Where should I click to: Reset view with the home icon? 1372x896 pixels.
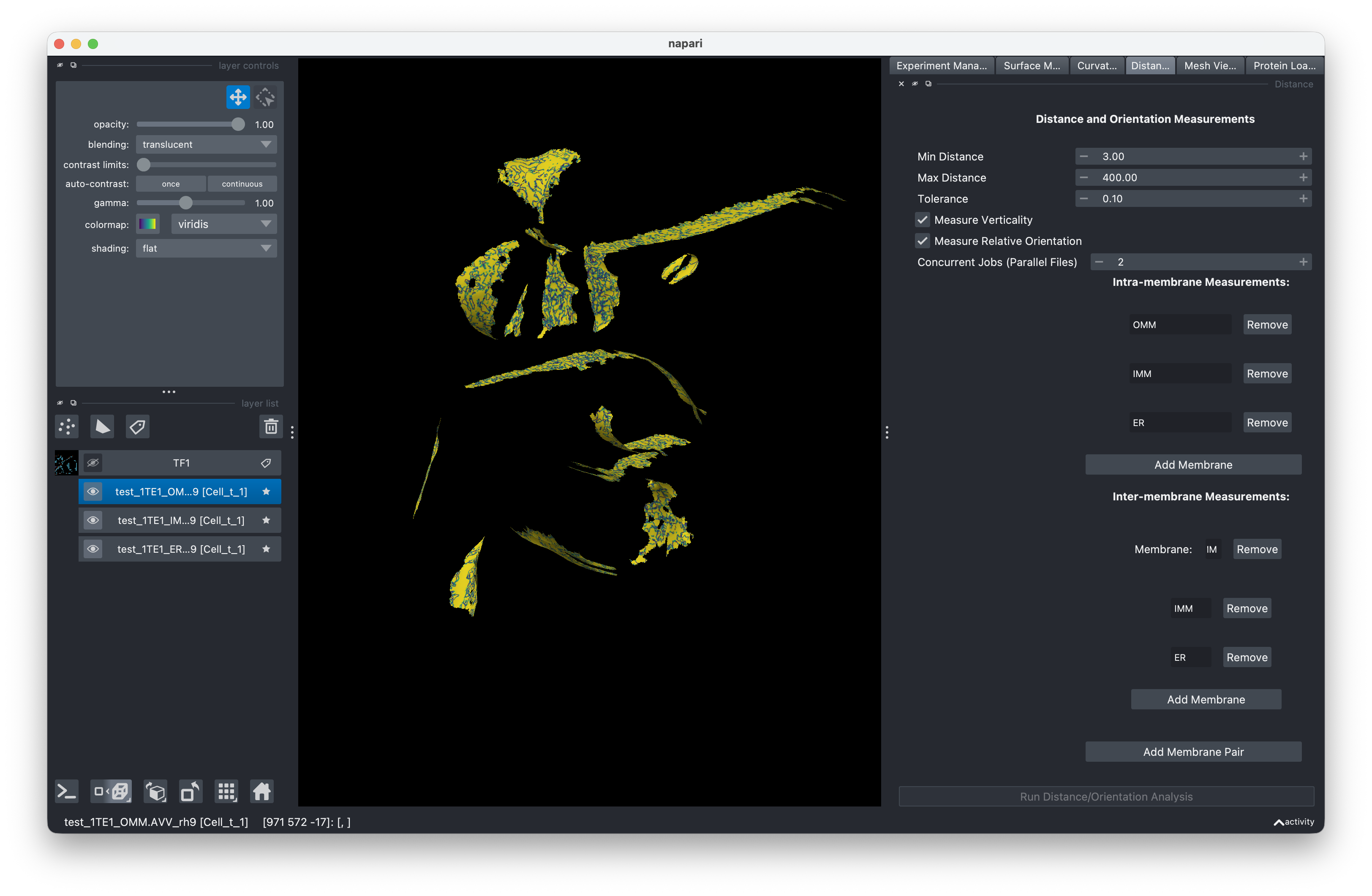click(262, 792)
